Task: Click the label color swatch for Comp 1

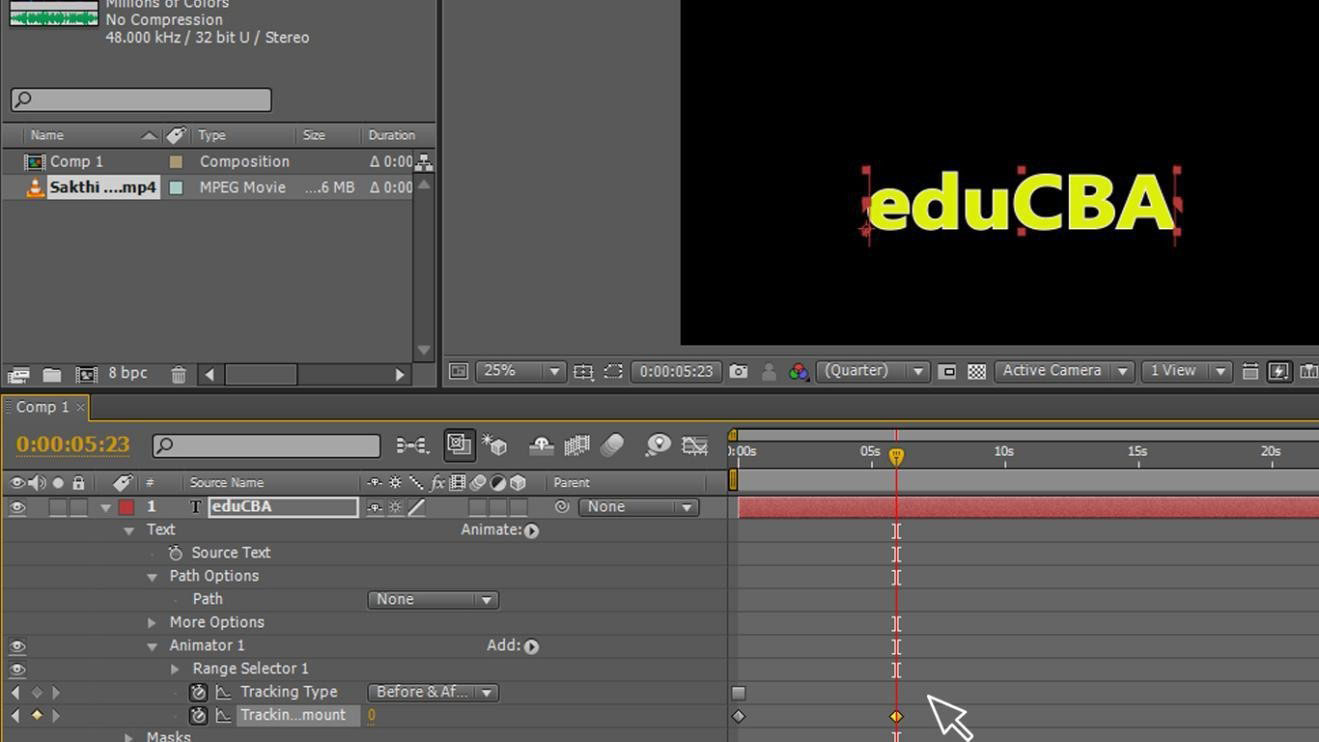Action: 176,162
